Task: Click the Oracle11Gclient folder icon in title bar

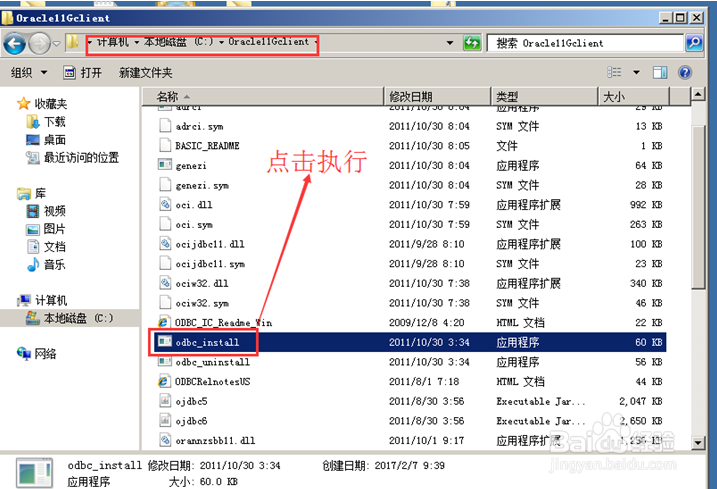Action: pos(7,18)
